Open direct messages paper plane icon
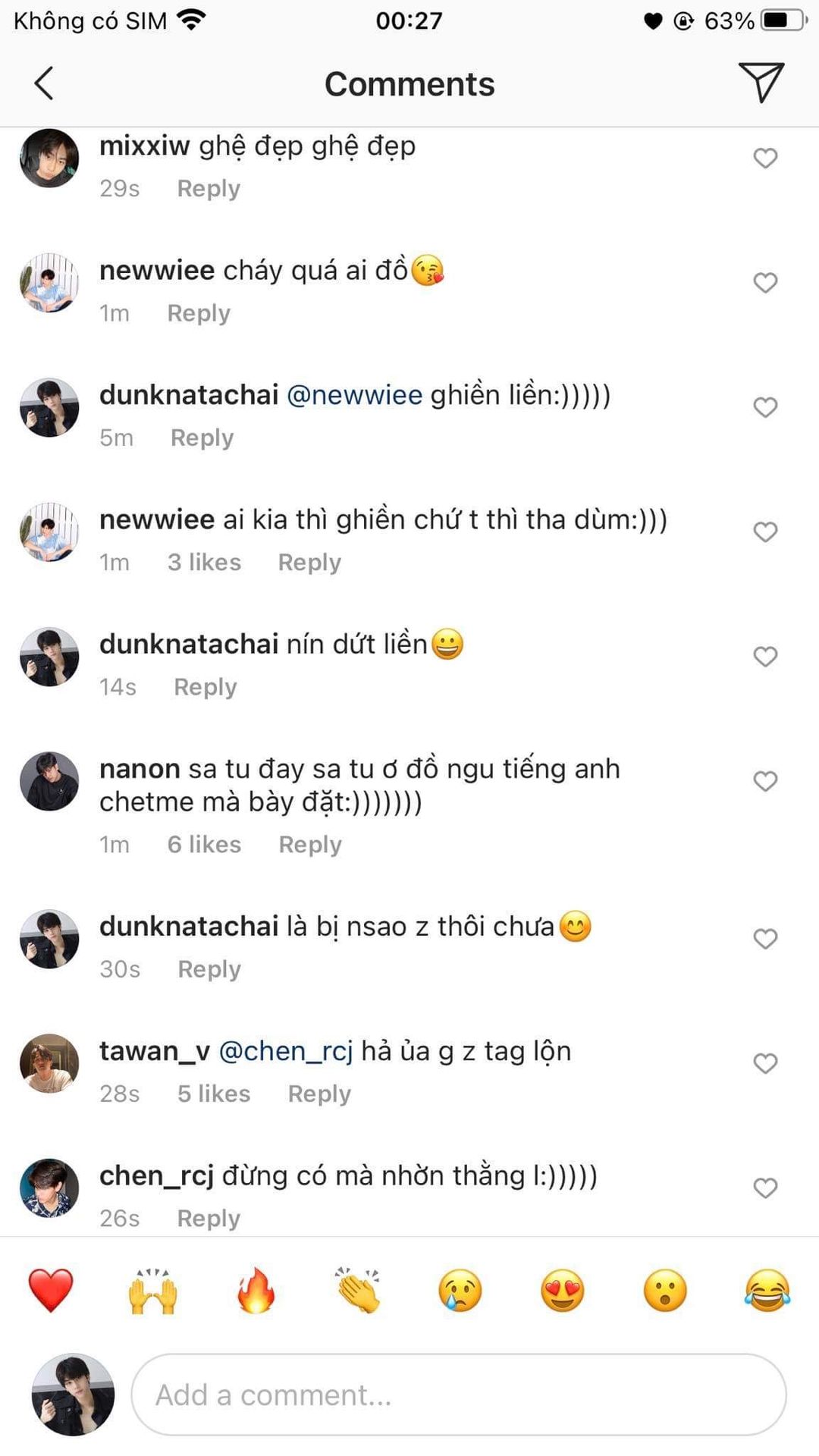The height and width of the screenshot is (1456, 819). 761,82
